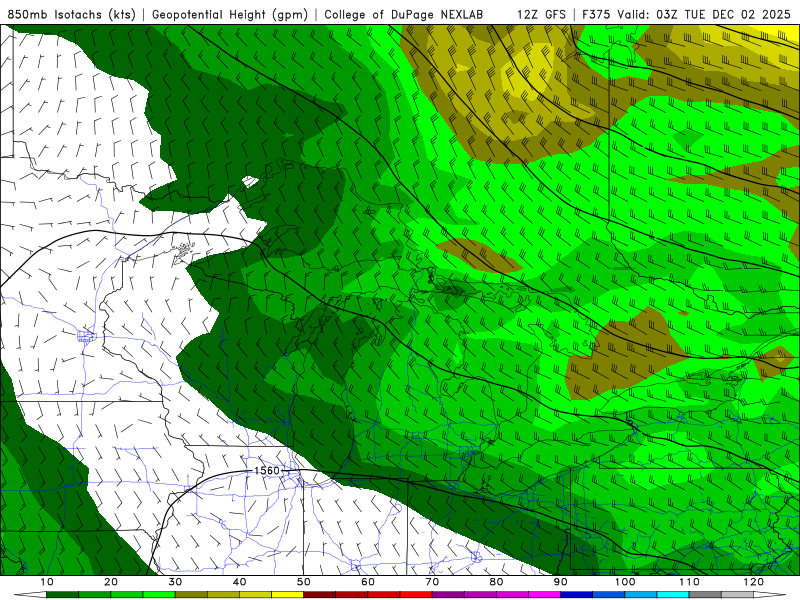The width and height of the screenshot is (800, 600).
Task: Click the 60 label on the color scale
Action: [x=368, y=582]
